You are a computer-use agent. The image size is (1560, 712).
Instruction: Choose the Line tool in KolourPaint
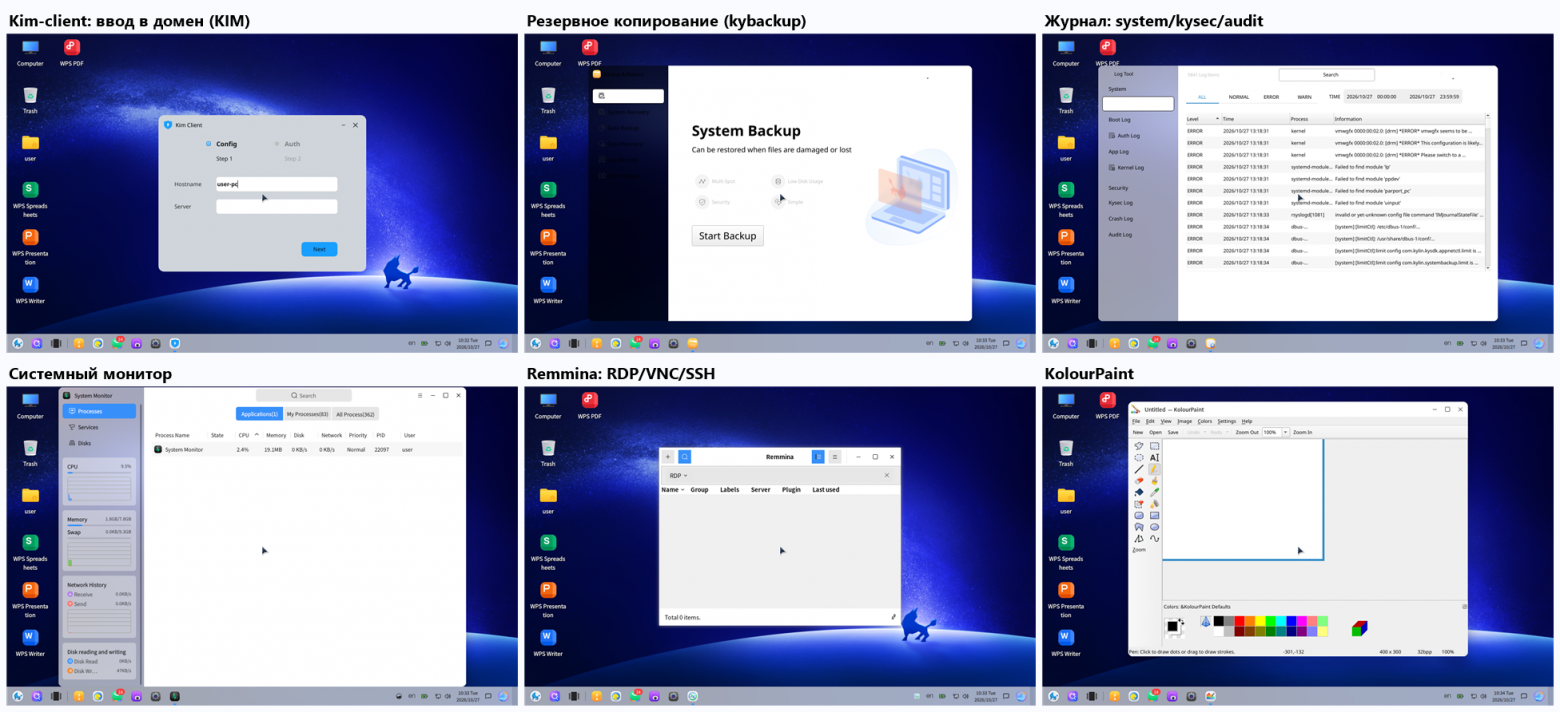pyautogui.click(x=1139, y=469)
